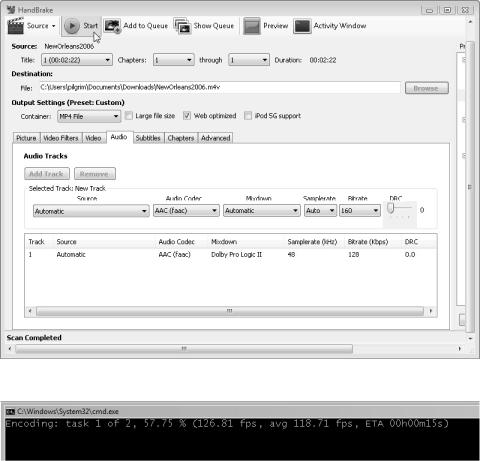Switch to the Video tab
Screen dimensions: 480x461
[x=94, y=138]
